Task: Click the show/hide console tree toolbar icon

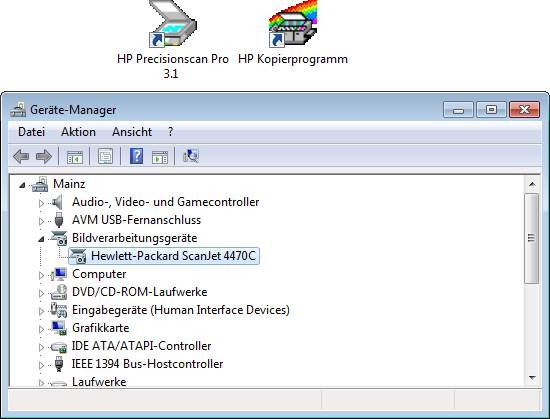Action: (x=75, y=157)
